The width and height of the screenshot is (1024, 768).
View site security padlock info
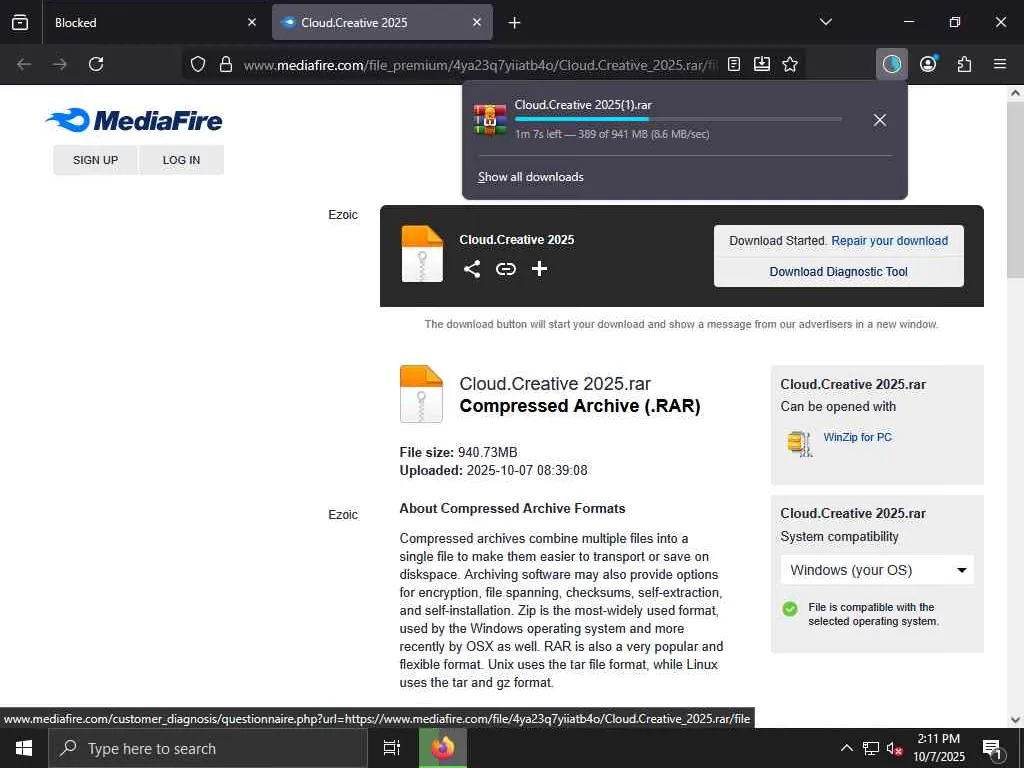(226, 64)
